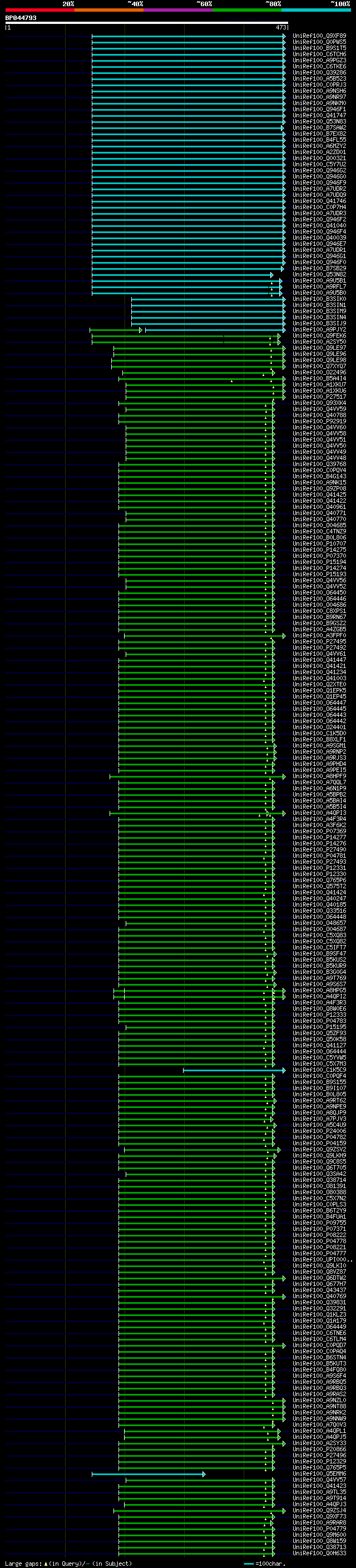356x1568 pixels.
Task: Click hit label UniRef100_Q39286
Action: click(319, 72)
